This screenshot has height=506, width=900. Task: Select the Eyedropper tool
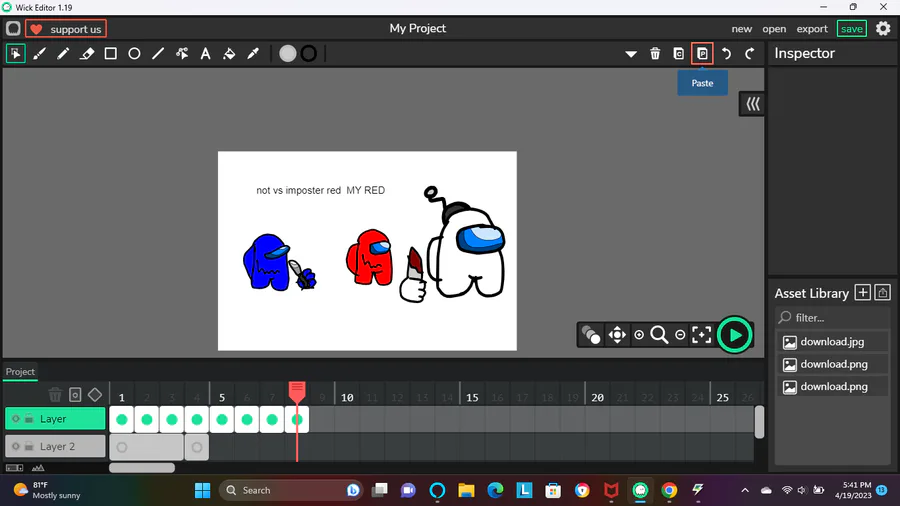[x=253, y=53]
